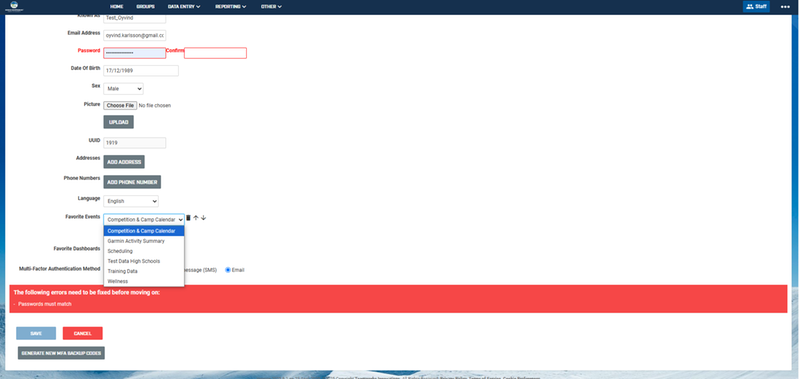Click the Date Of Birth field
Image resolution: width=799 pixels, height=379 pixels.
[x=141, y=71]
